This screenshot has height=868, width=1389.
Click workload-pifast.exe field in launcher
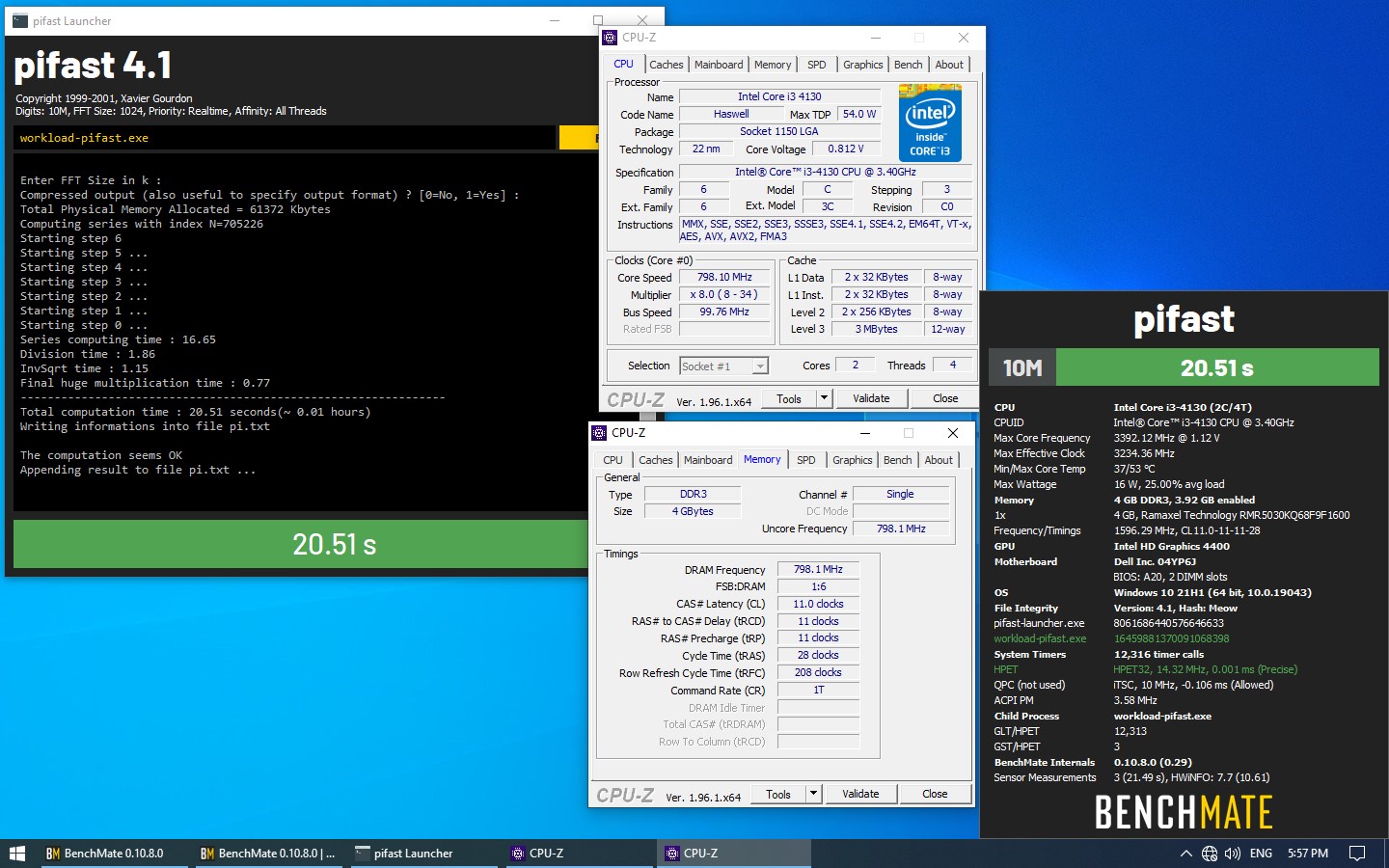[285, 138]
